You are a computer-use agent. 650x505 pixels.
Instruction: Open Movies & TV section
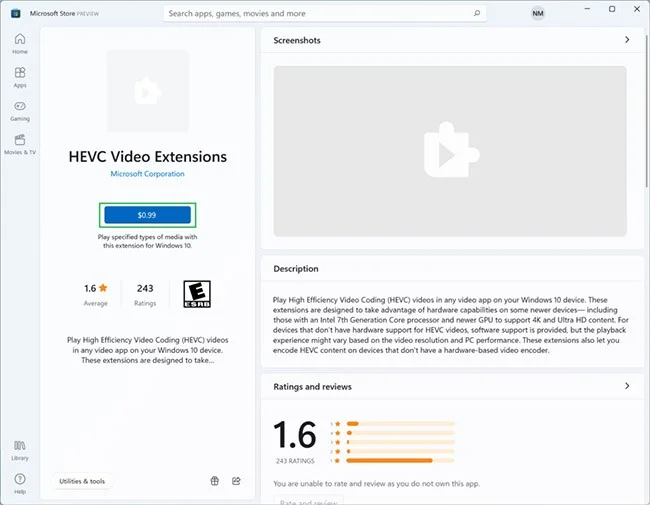[20, 144]
